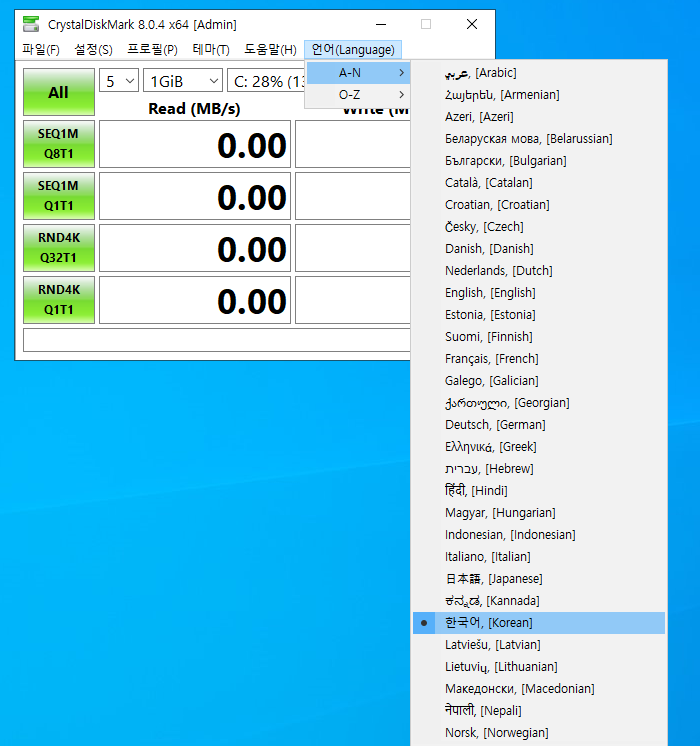This screenshot has height=746, width=700.
Task: Select Nederlands [Dutch] language
Action: [x=539, y=271]
